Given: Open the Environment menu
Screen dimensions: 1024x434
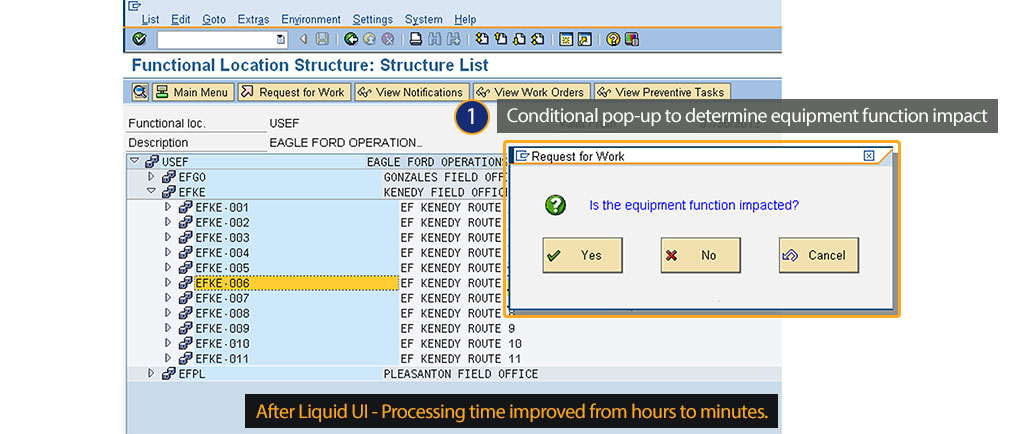Looking at the screenshot, I should (311, 19).
